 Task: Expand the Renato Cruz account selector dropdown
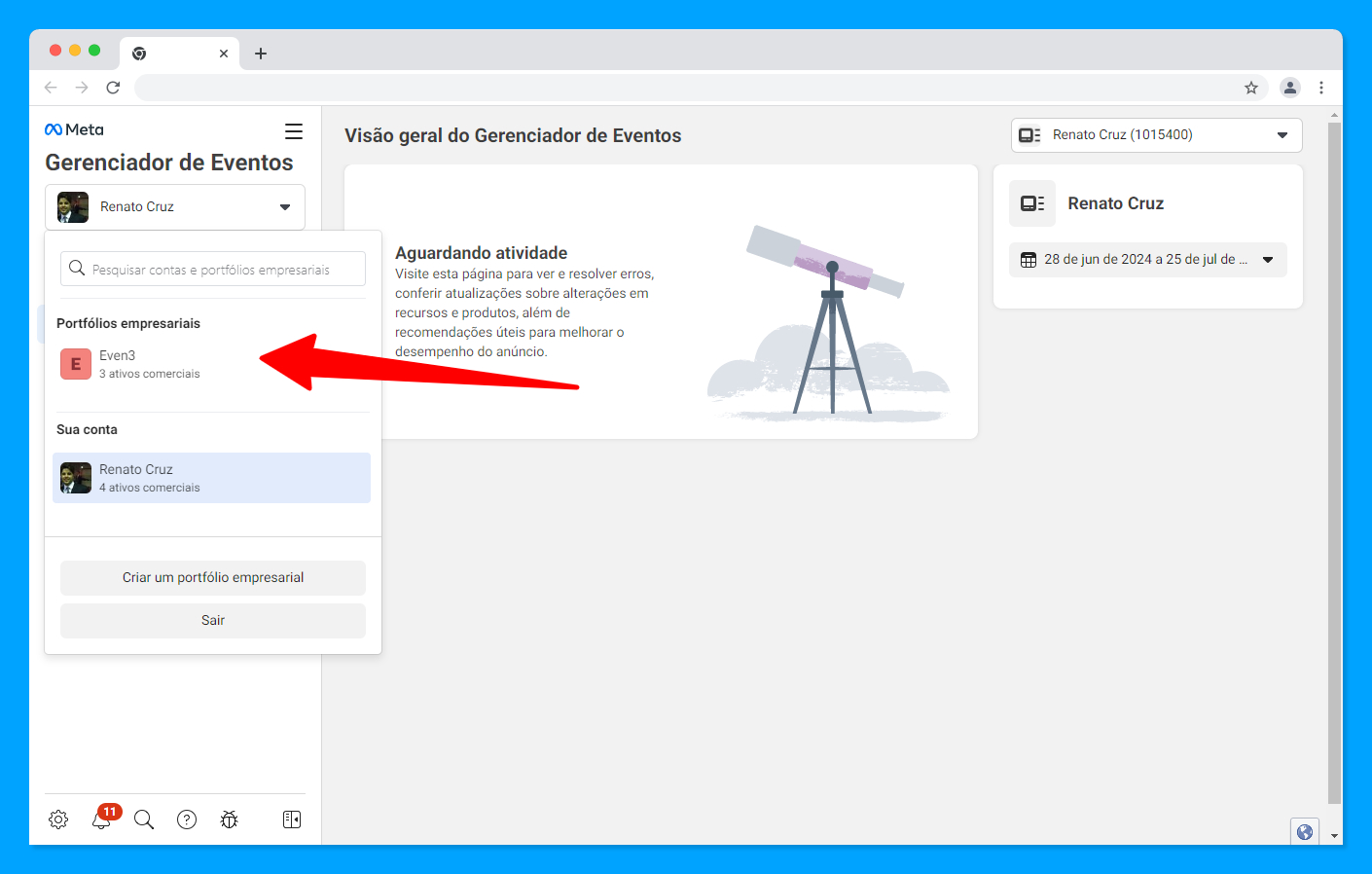coord(175,207)
